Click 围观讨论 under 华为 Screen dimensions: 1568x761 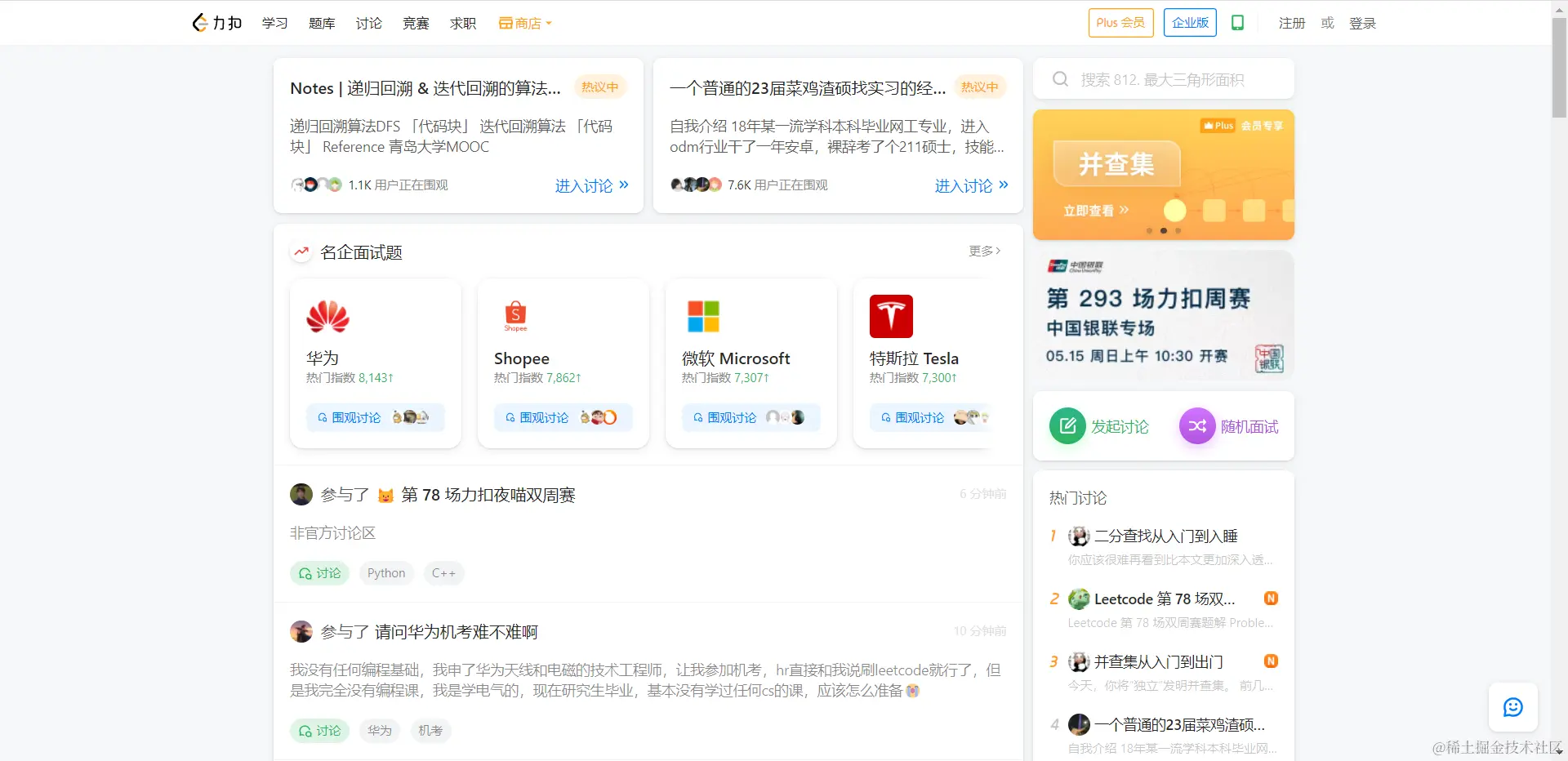point(375,417)
